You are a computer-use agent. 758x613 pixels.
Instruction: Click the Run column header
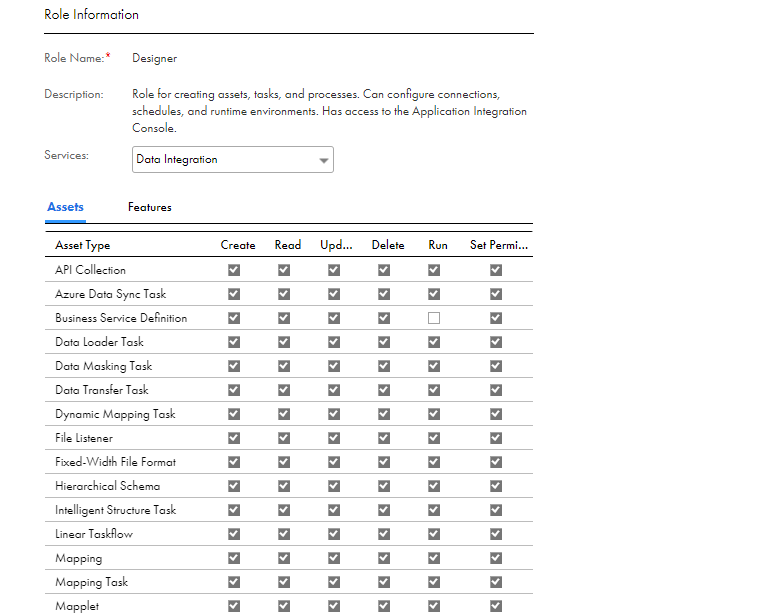[437, 245]
